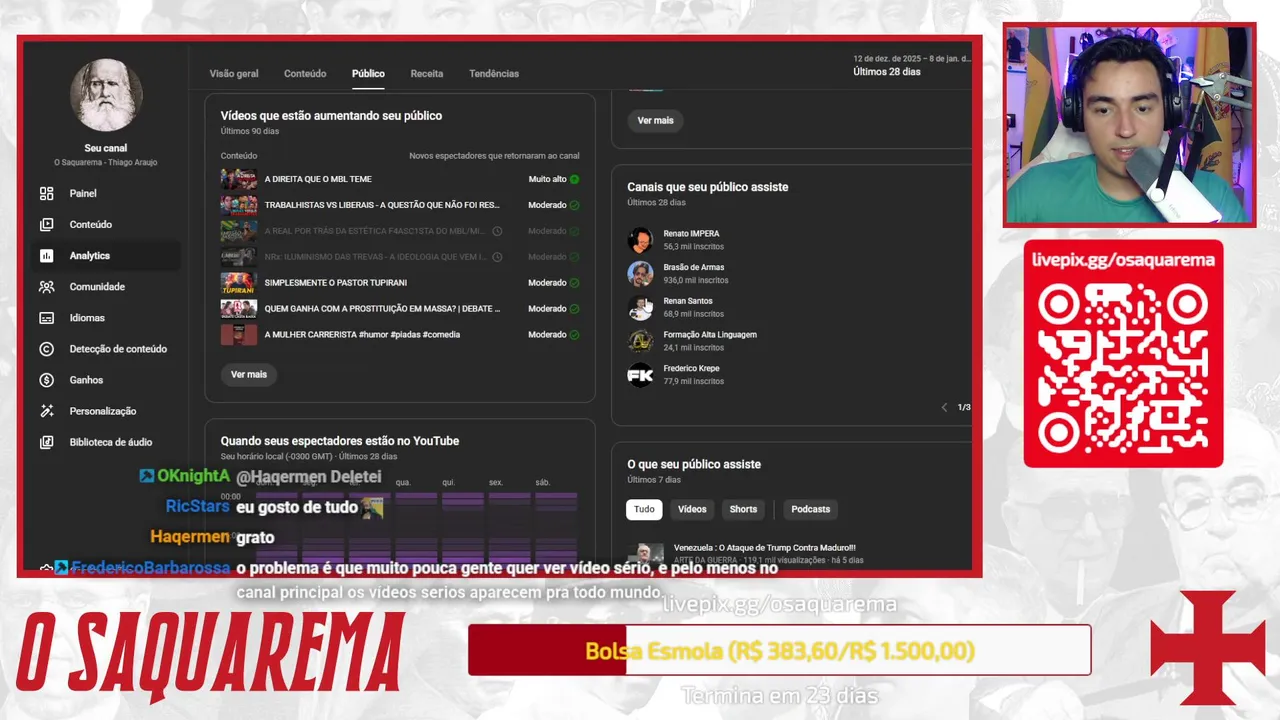Click Ver mais in top right card

point(656,120)
